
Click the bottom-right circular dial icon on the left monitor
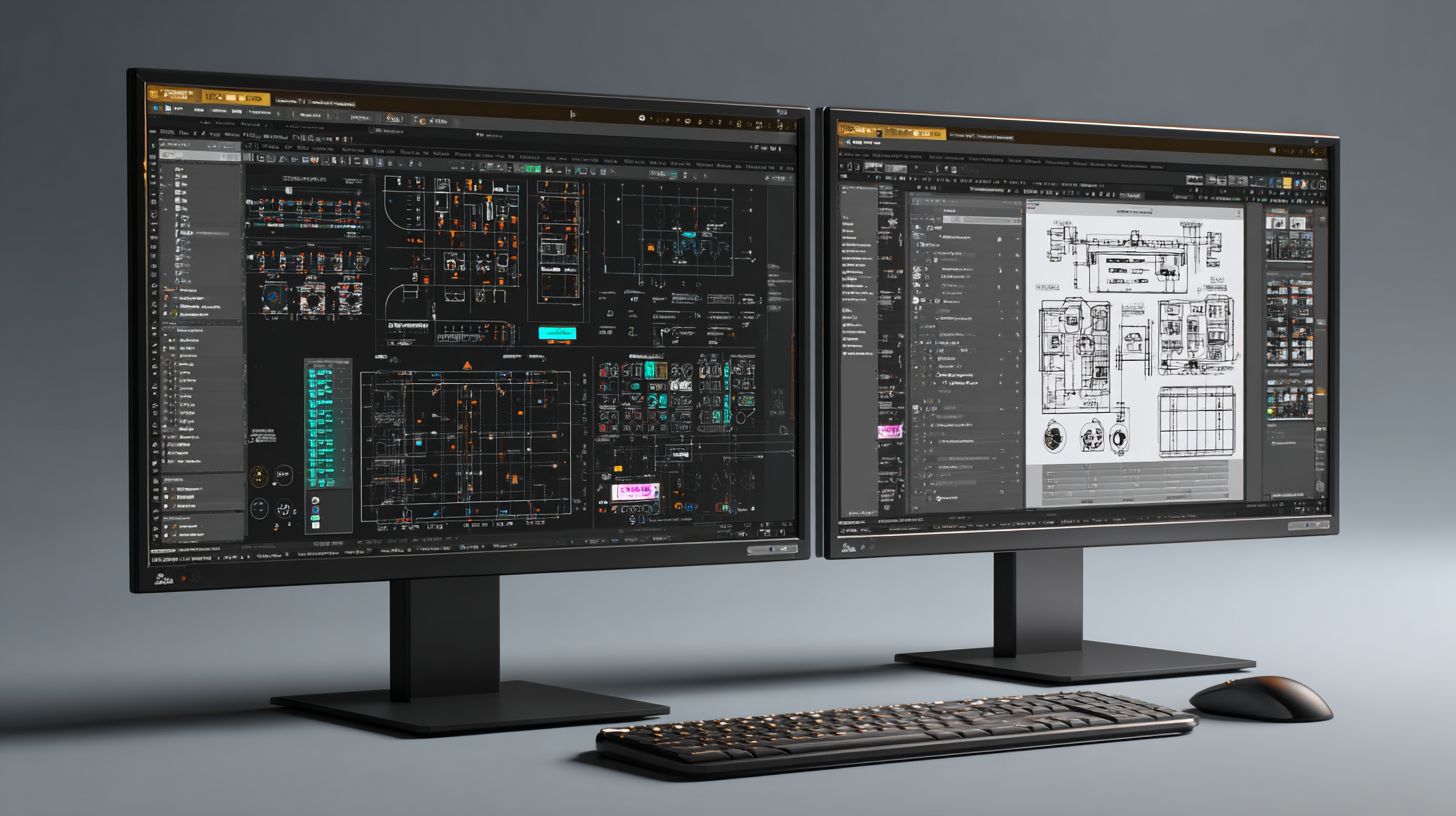(285, 507)
